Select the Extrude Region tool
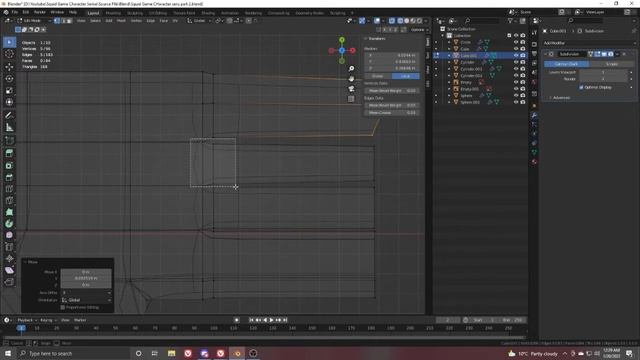This screenshot has width=640, height=360. (x=9, y=153)
